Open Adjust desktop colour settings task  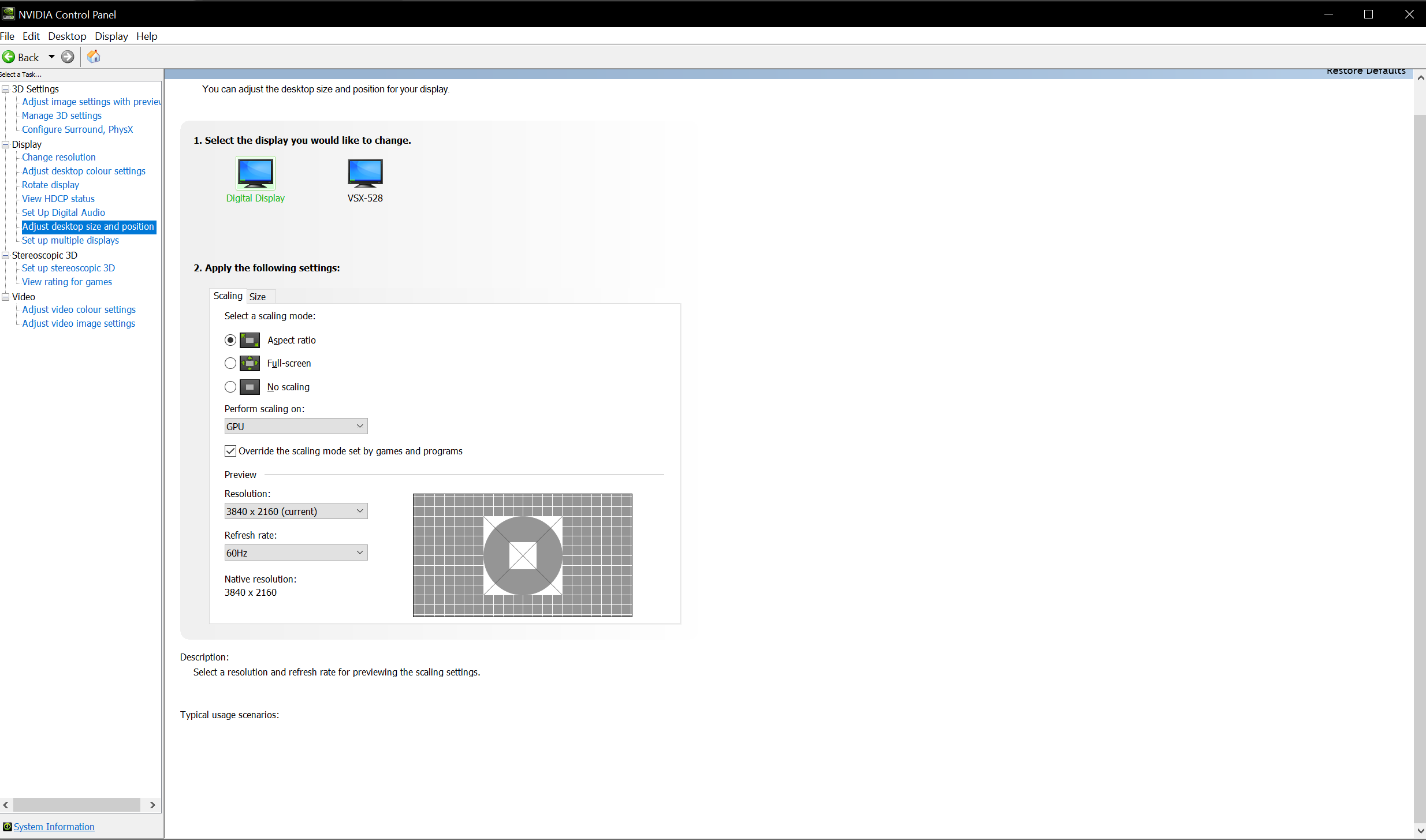click(84, 171)
